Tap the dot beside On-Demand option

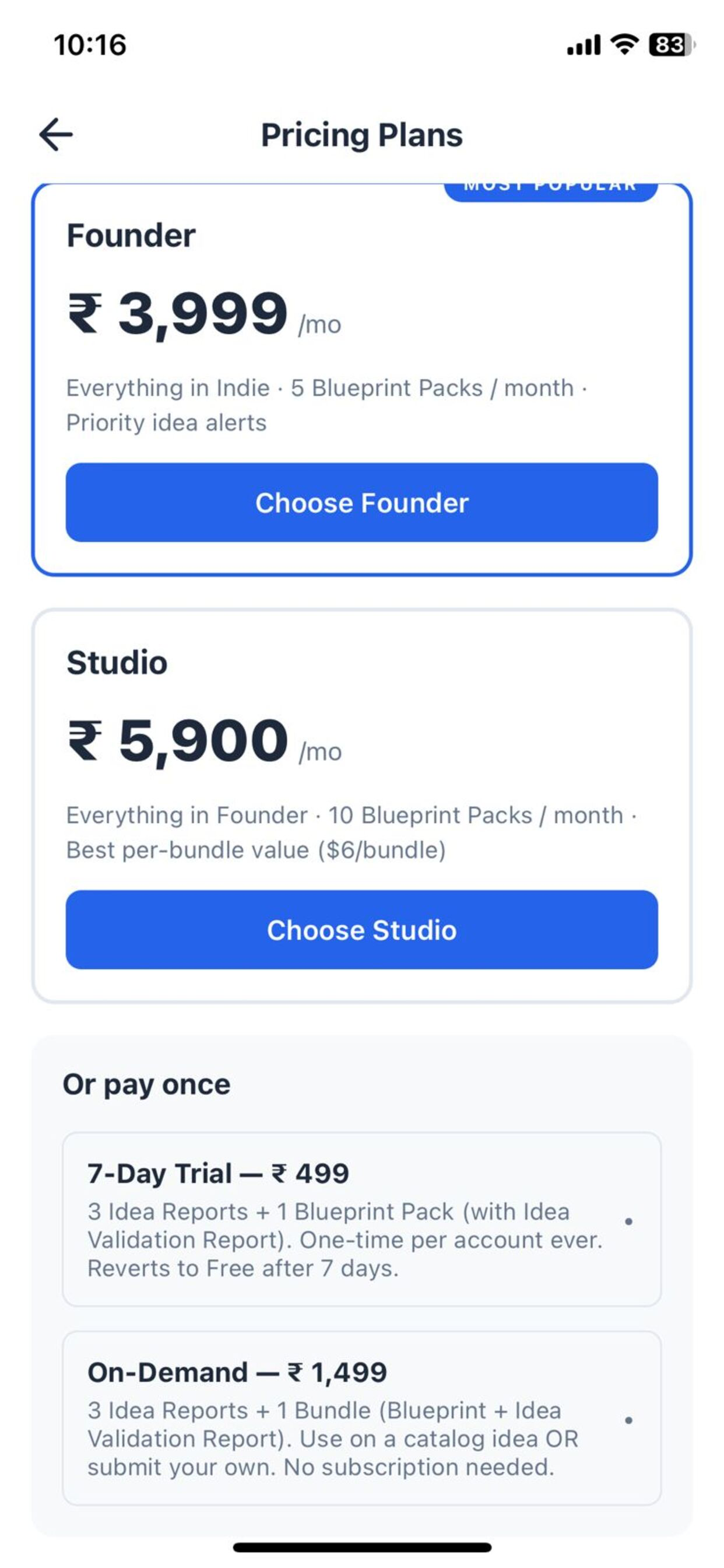(x=628, y=1420)
